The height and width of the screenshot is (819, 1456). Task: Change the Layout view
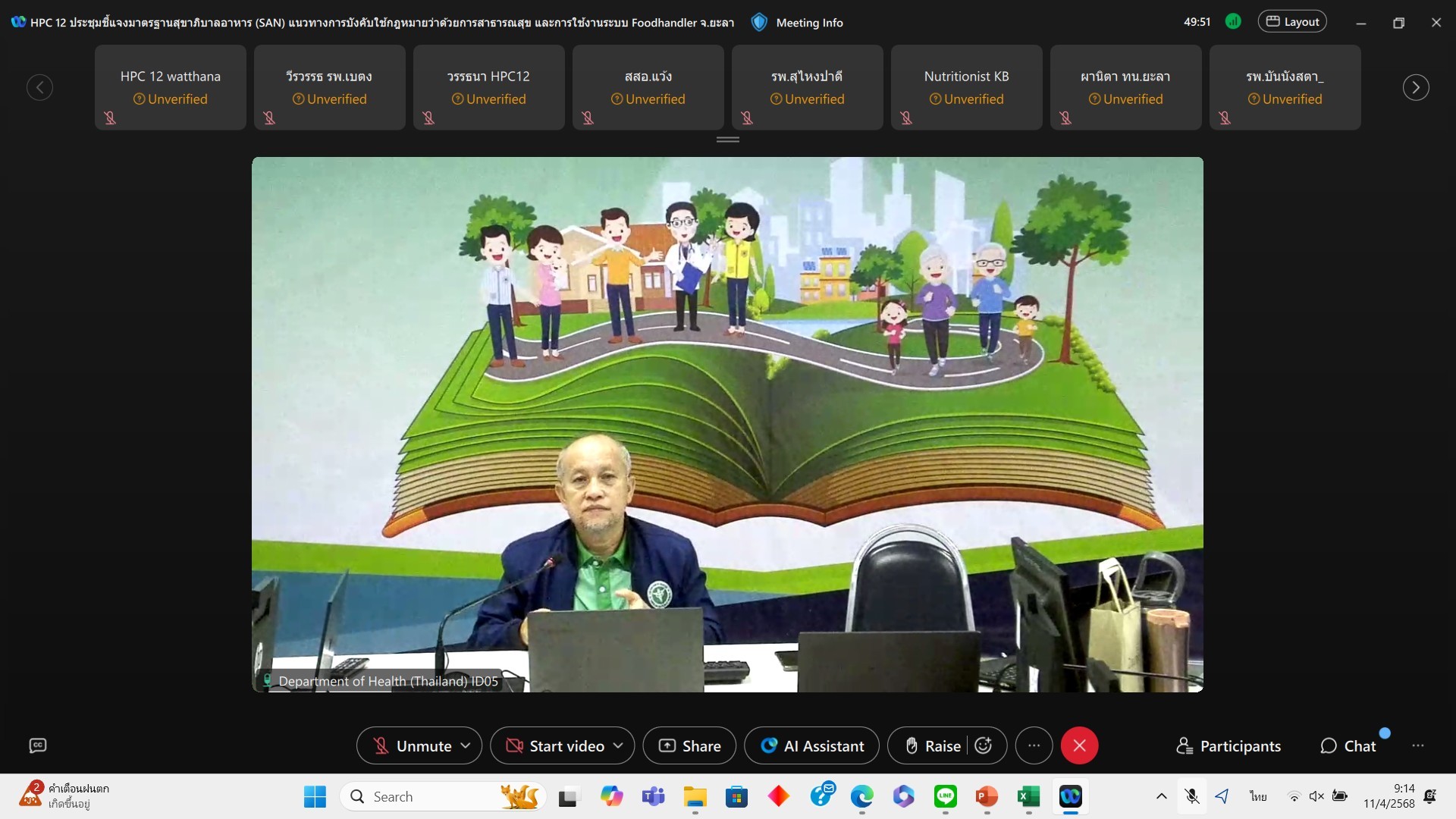pos(1292,21)
